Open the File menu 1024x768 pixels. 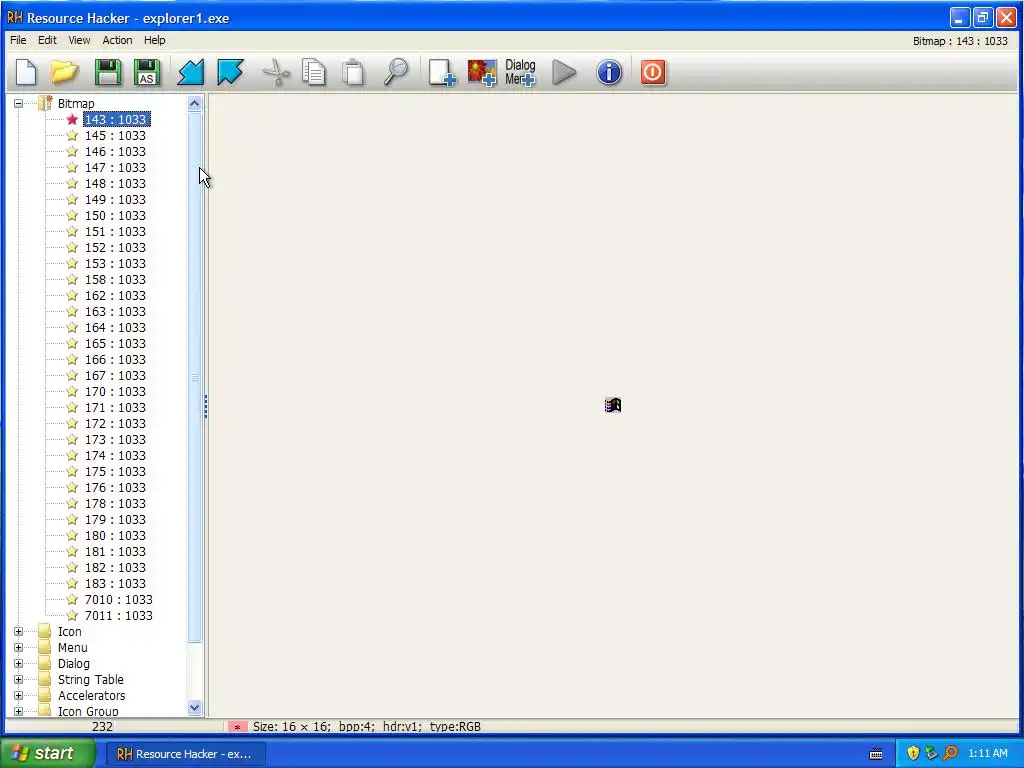coord(18,40)
